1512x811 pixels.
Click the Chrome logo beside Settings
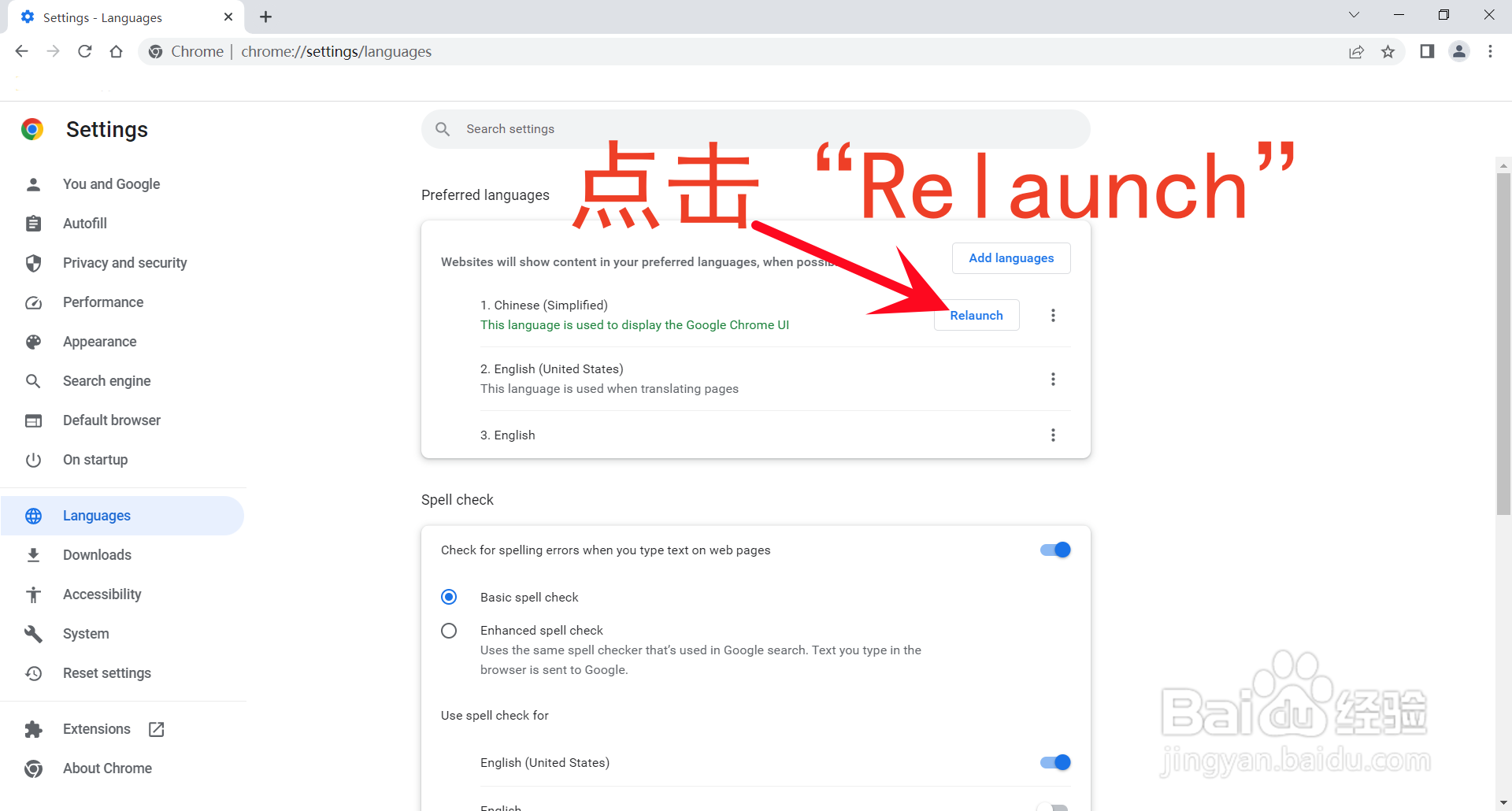(x=32, y=129)
